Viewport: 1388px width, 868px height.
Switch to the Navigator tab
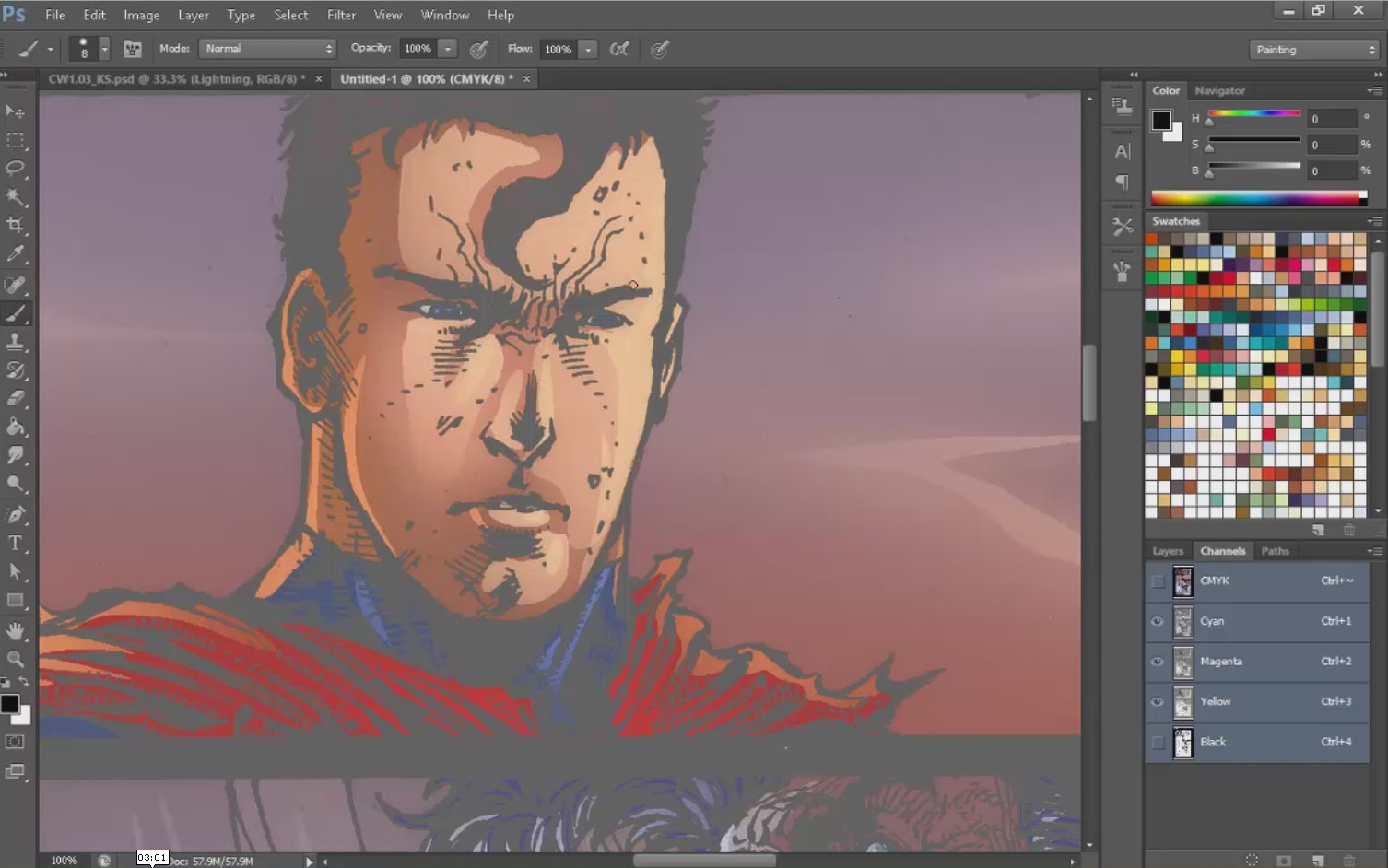point(1219,90)
